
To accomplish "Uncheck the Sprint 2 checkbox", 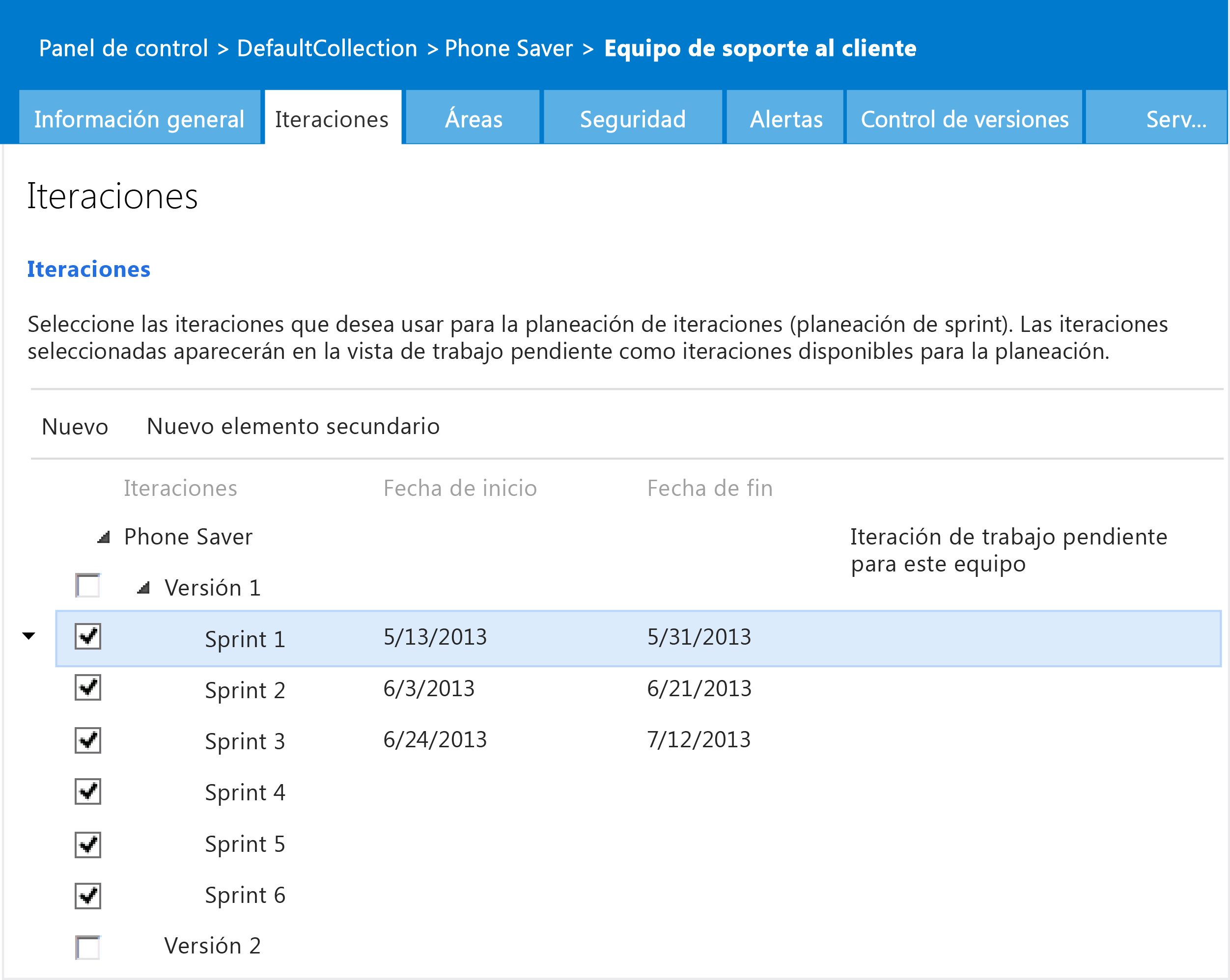I will point(88,687).
